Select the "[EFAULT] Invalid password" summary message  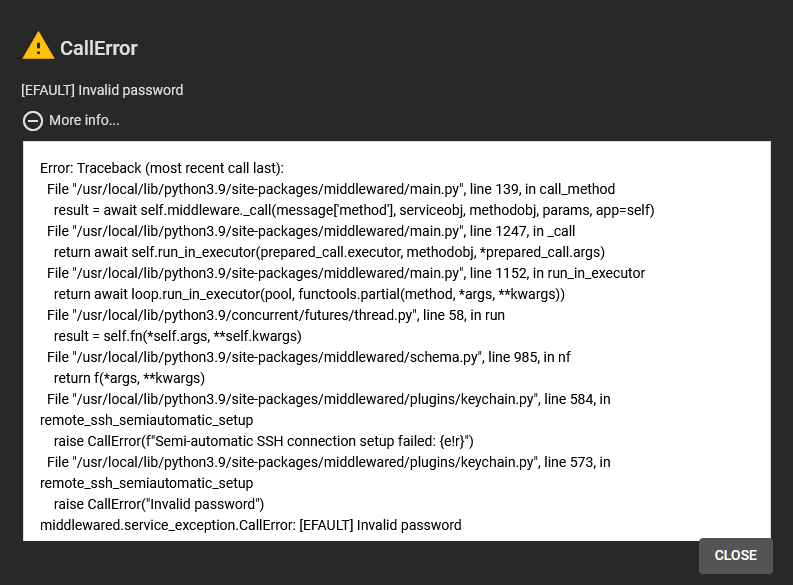[102, 90]
